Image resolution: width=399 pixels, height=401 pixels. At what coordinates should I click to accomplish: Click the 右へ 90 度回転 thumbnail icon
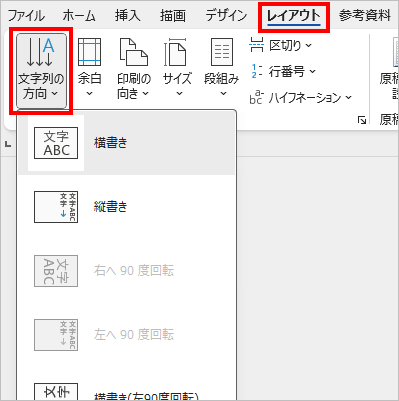56,271
